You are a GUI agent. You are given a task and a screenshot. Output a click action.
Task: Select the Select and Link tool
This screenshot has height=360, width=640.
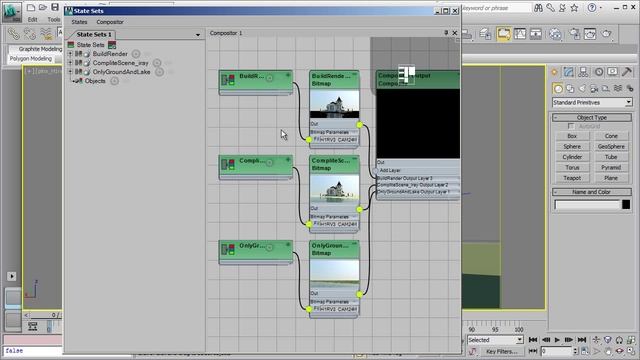click(13, 34)
